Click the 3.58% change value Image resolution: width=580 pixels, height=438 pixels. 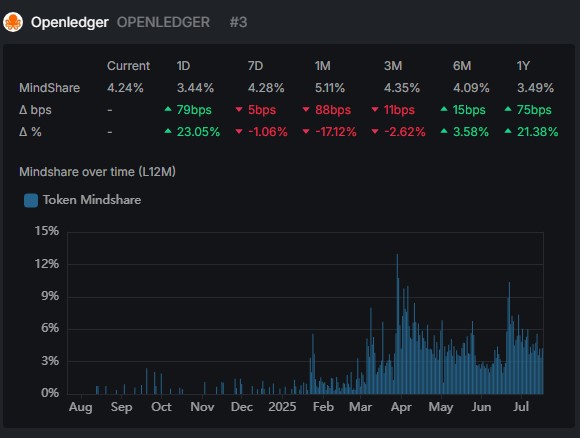pyautogui.click(x=471, y=132)
